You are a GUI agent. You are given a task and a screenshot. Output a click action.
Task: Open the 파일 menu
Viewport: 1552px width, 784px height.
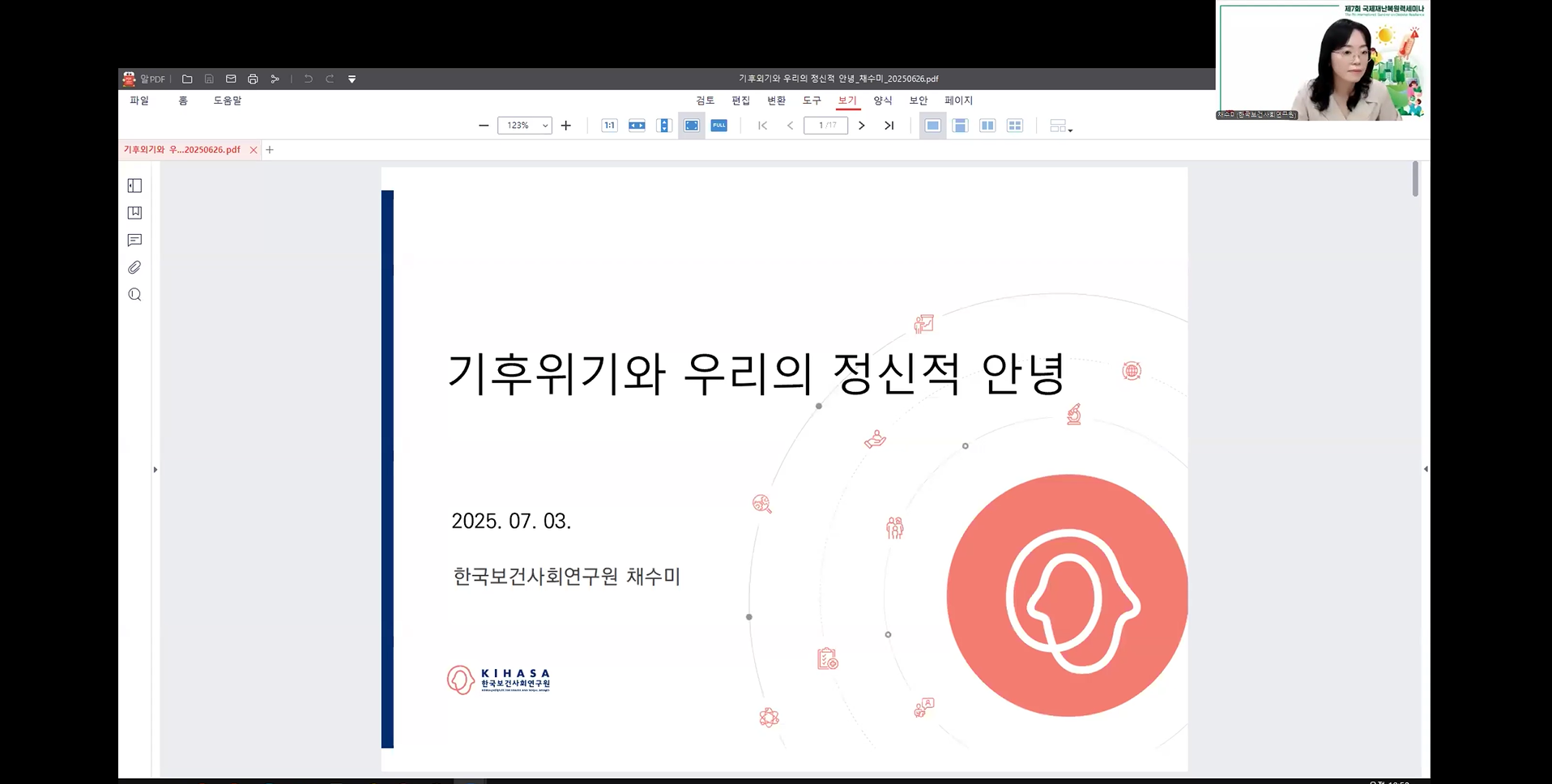(x=138, y=100)
